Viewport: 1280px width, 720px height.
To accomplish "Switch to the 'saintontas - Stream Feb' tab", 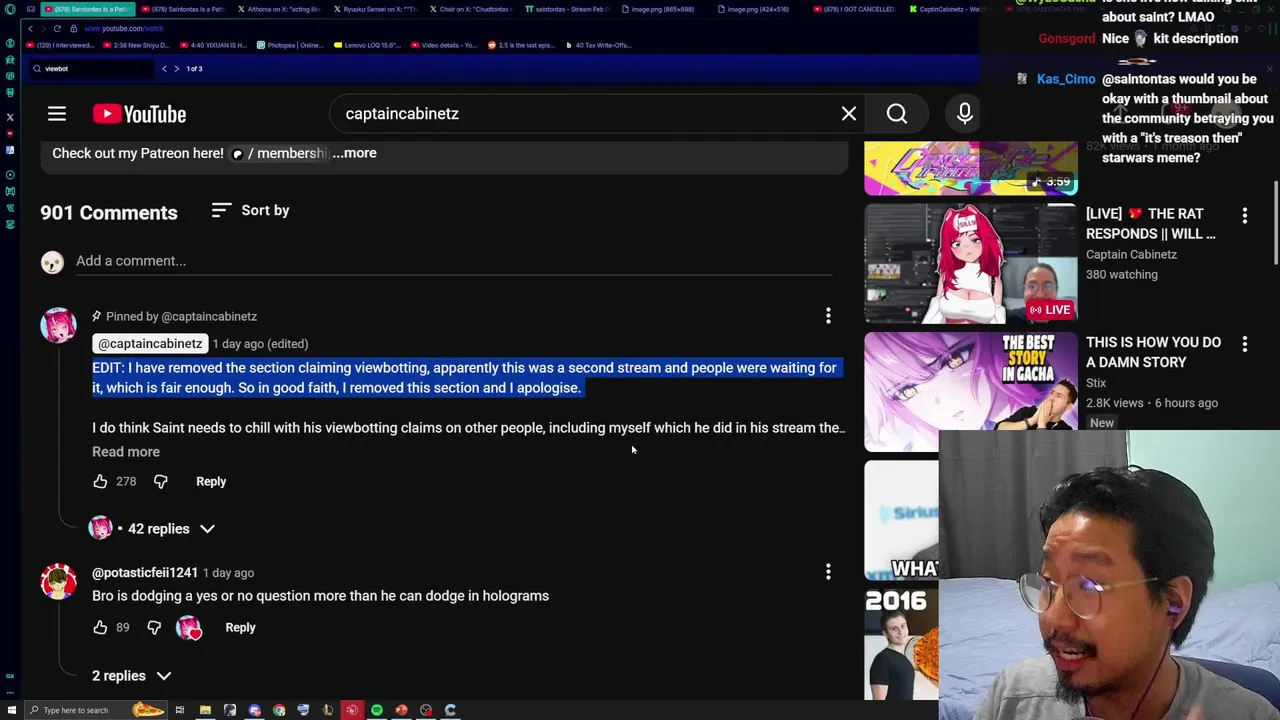I will [570, 9].
